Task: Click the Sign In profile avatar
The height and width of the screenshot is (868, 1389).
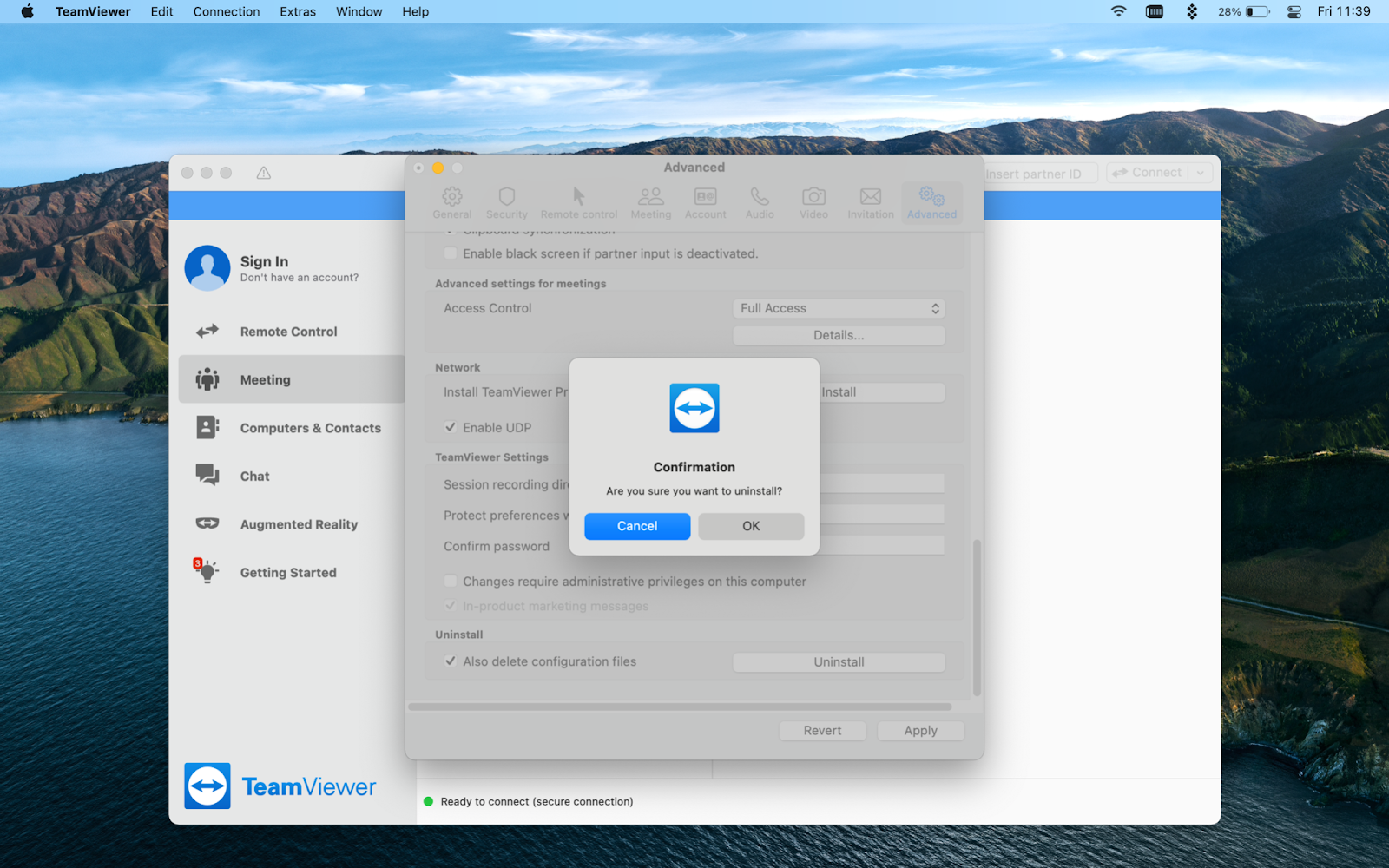Action: (207, 268)
